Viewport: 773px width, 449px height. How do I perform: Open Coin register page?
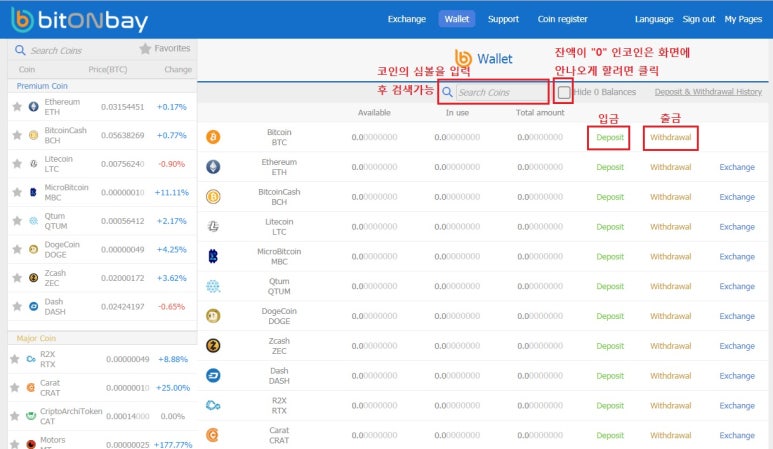(x=562, y=19)
